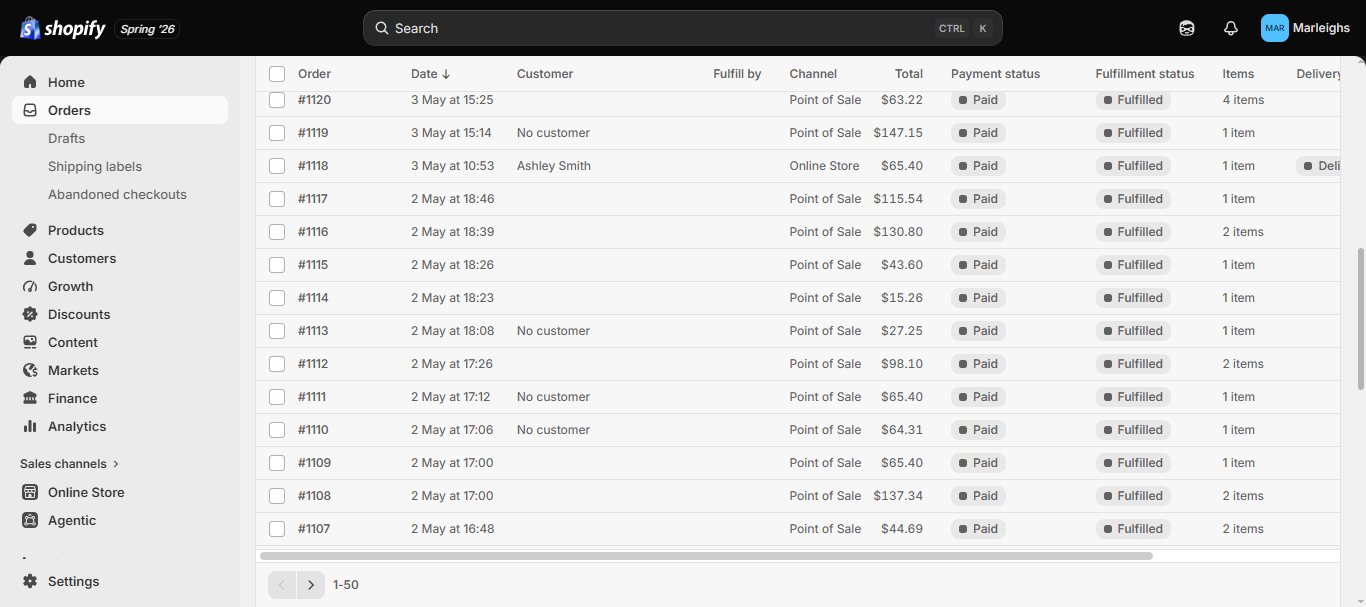Screen dimensions: 1366x607
Task: Check the box for order #1107
Action: coord(277,529)
